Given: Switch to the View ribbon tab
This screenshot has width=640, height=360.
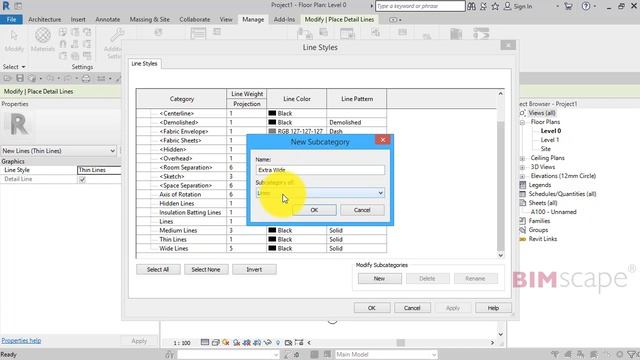Looking at the screenshot, I should [226, 19].
